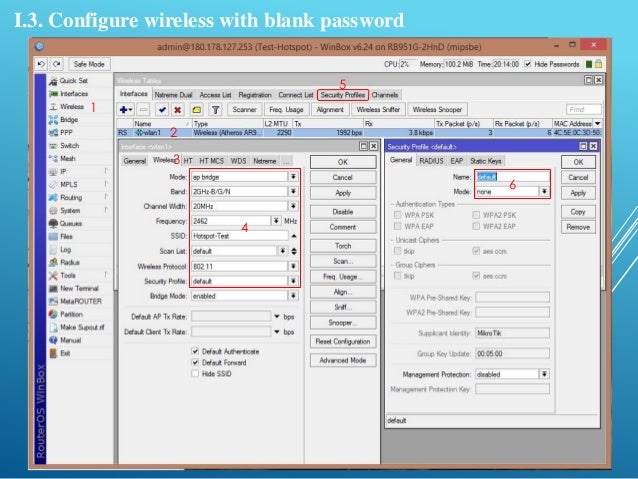Image resolution: width=638 pixels, height=479 pixels.
Task: Open PPP menu in sidebar
Action: (x=61, y=133)
